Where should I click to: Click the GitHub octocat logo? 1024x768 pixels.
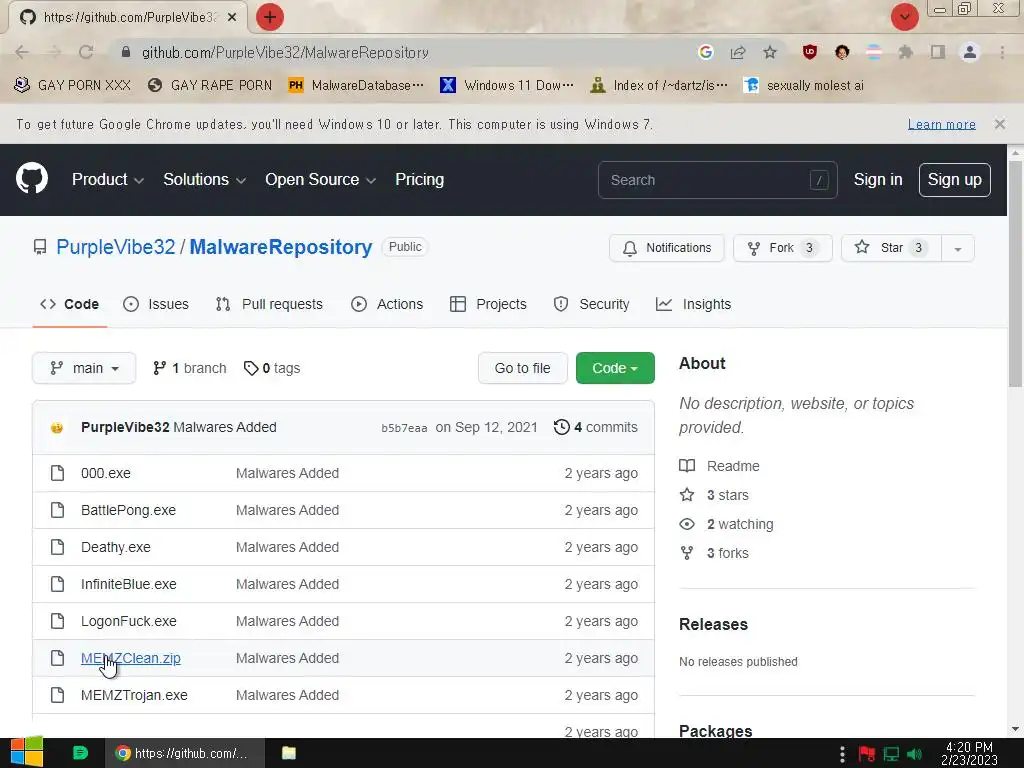32,178
